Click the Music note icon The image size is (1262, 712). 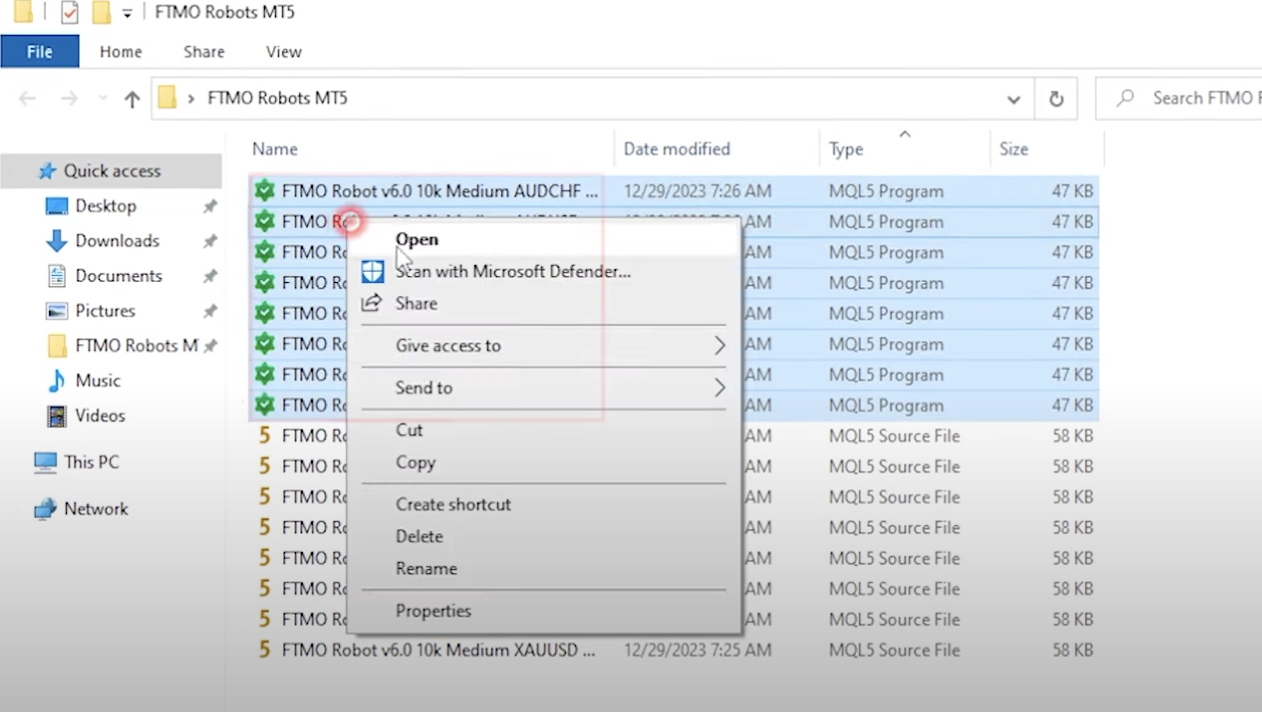[56, 381]
